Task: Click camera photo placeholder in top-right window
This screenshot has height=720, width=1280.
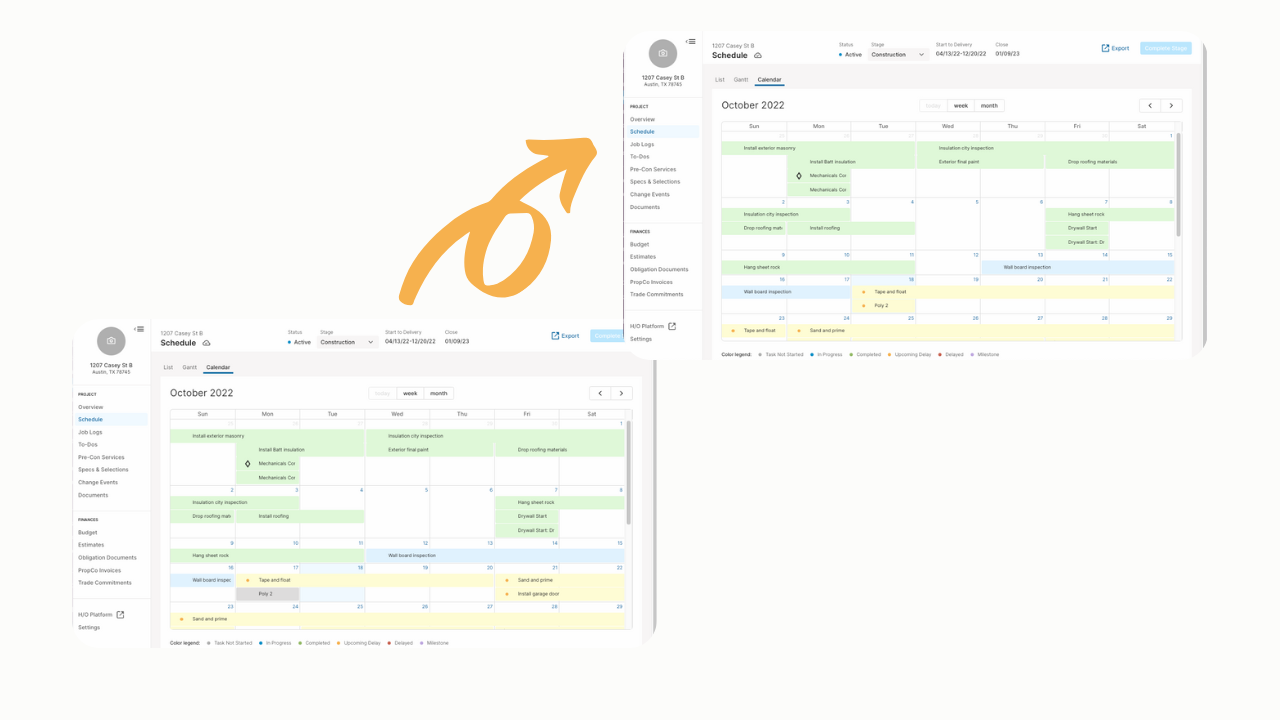Action: coord(663,54)
